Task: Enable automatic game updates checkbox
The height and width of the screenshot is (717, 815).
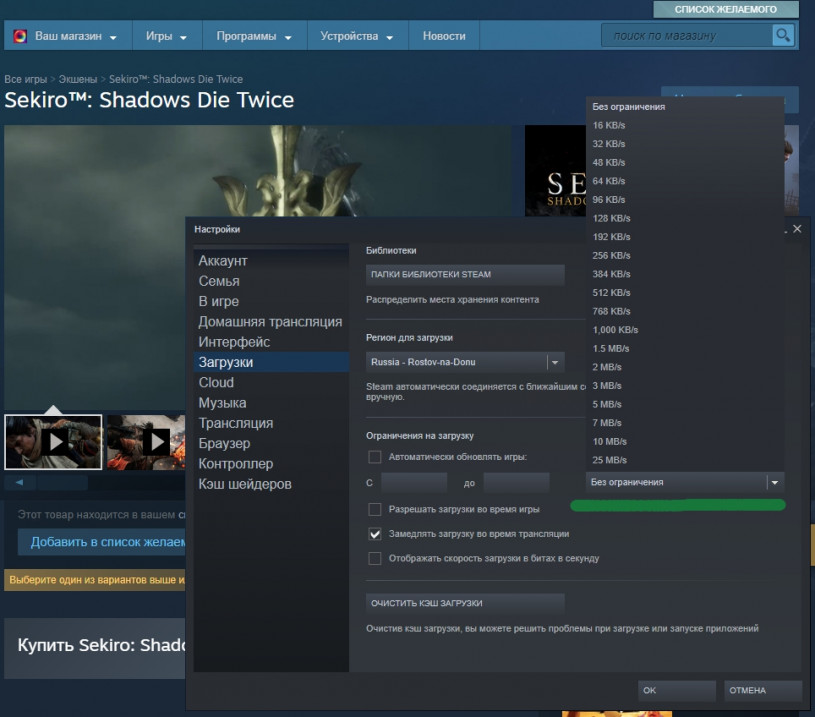Action: click(x=375, y=457)
